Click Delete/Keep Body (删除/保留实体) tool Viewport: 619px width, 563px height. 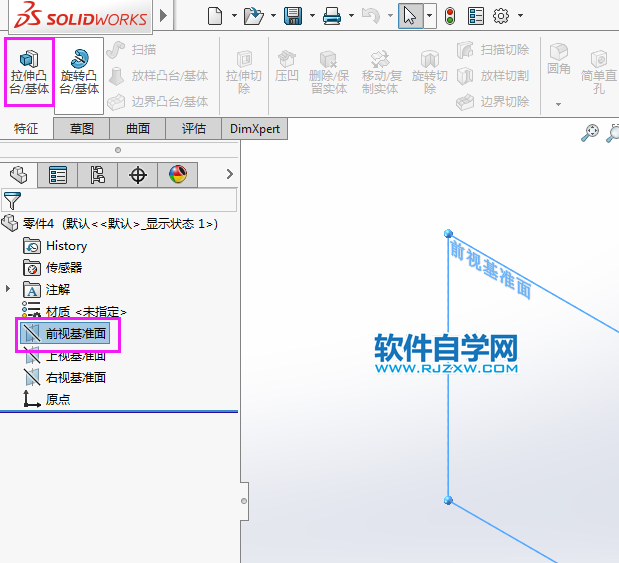pos(329,73)
